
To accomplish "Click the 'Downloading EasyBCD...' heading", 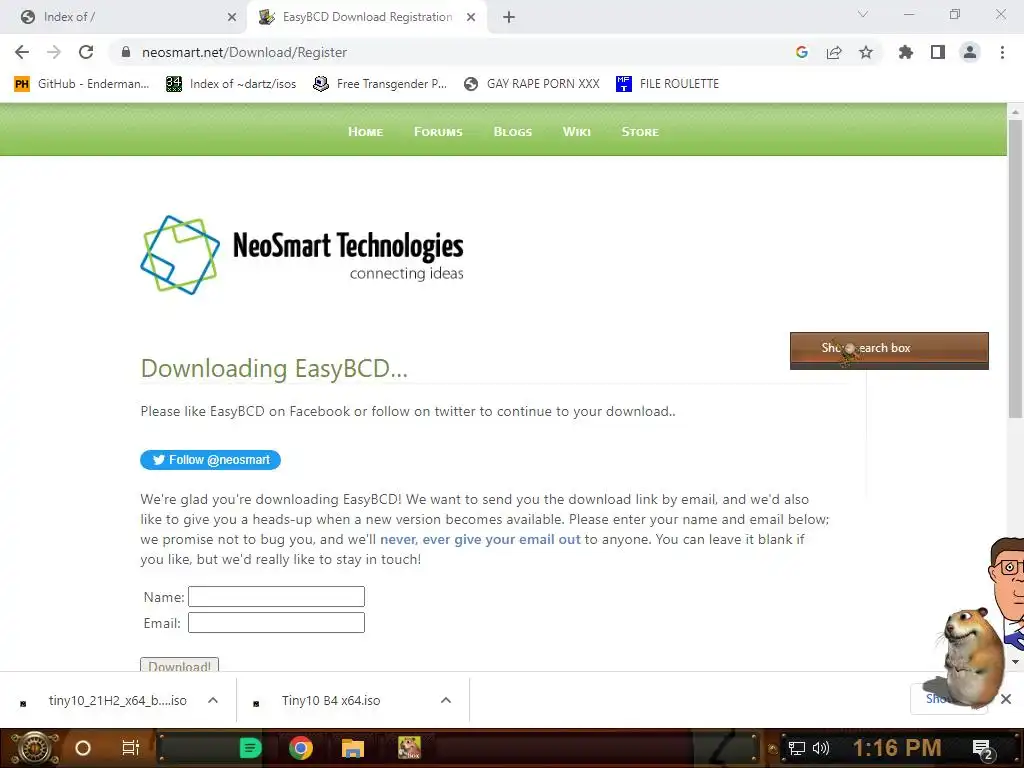I will (274, 368).
